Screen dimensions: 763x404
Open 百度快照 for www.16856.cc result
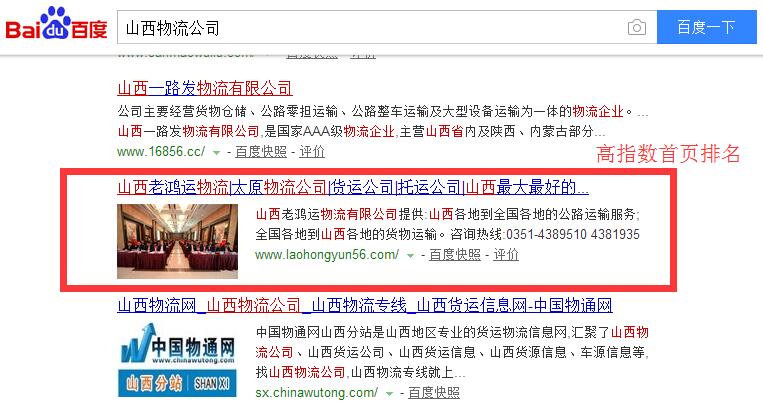[261, 152]
